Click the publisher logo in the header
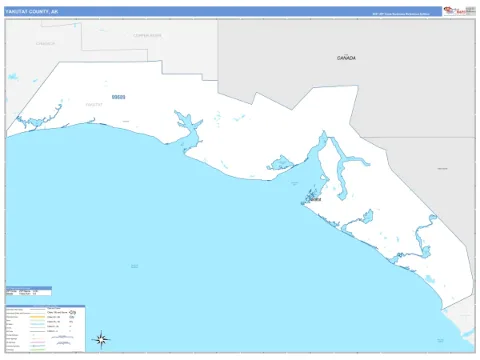The height and width of the screenshot is (360, 480). (x=459, y=11)
